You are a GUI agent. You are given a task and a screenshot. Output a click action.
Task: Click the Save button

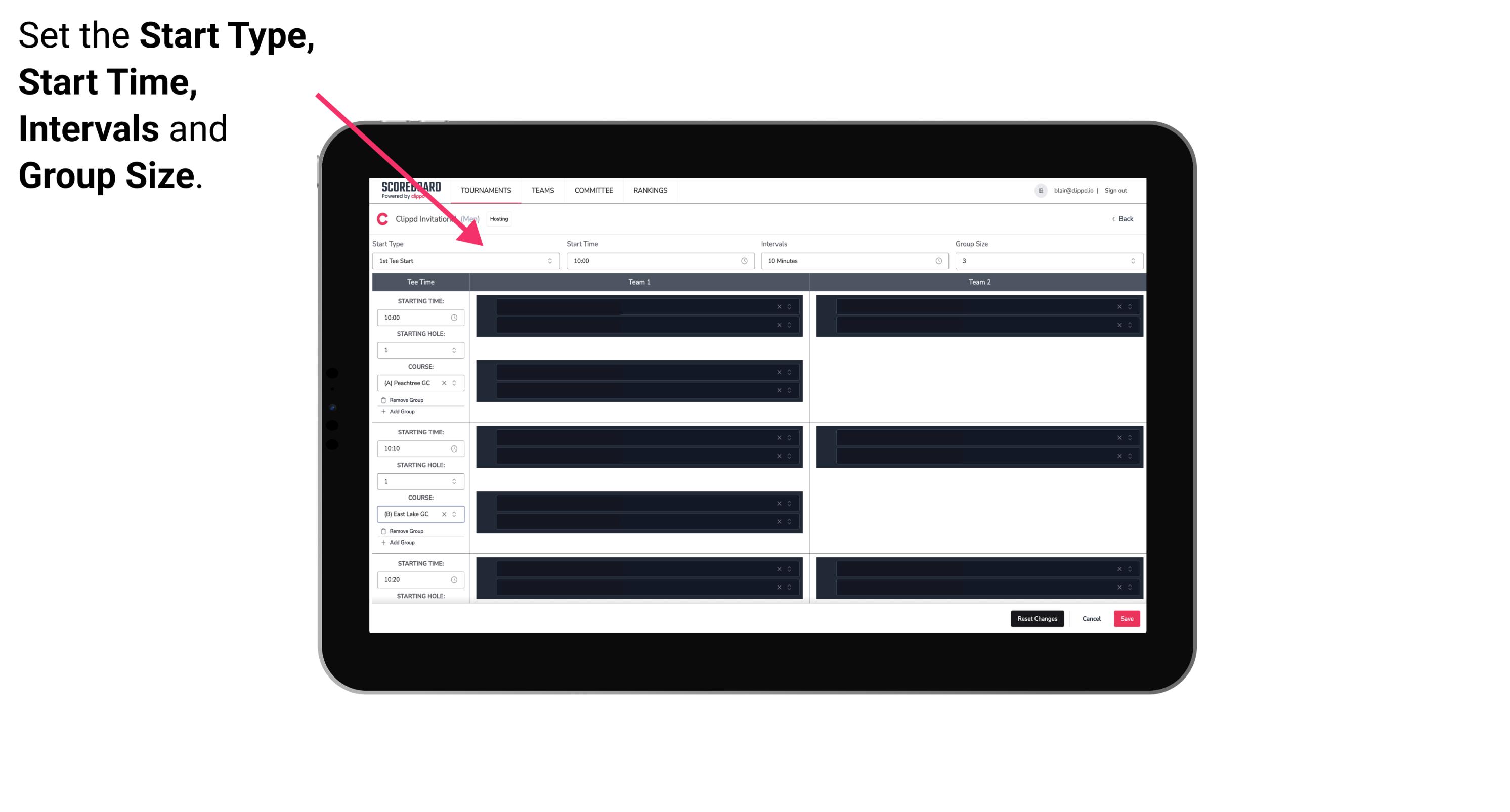(1127, 618)
